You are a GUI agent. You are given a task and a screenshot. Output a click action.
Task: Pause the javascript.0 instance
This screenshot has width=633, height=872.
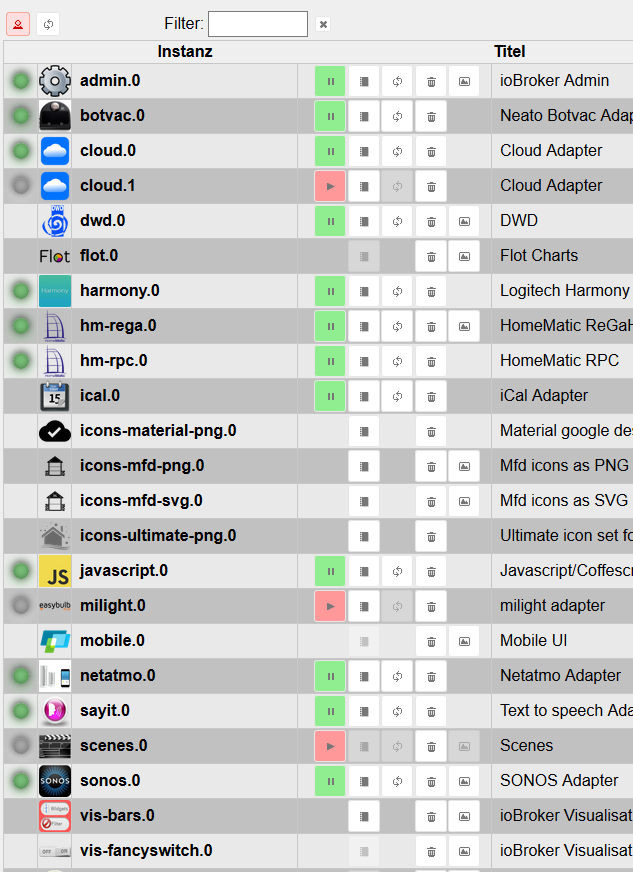pyautogui.click(x=330, y=571)
